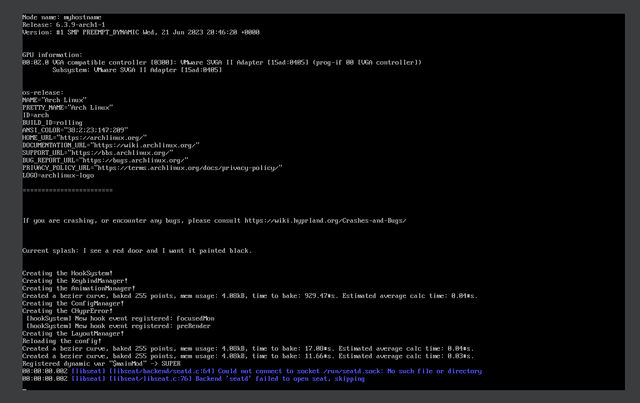Click the PRETTY_NAME="Arch Linux" line
This screenshot has height=403, width=640.
click(x=67, y=108)
